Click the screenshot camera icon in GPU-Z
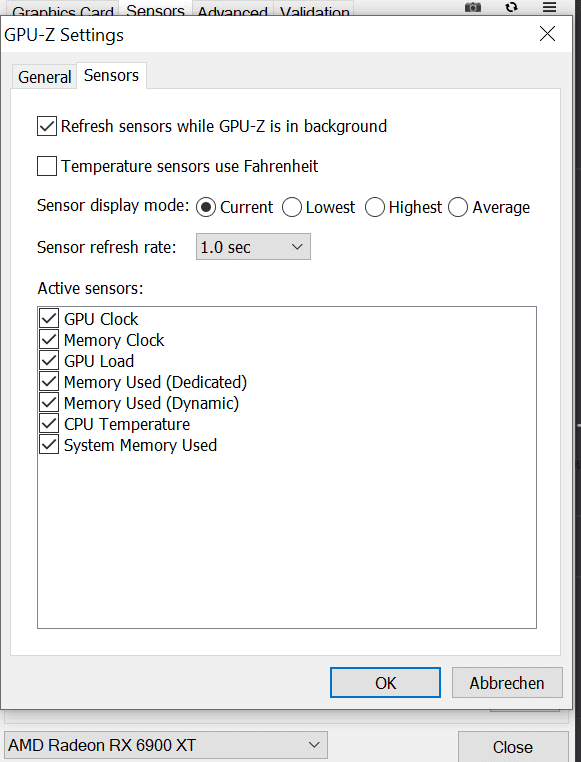The width and height of the screenshot is (581, 762). click(473, 7)
